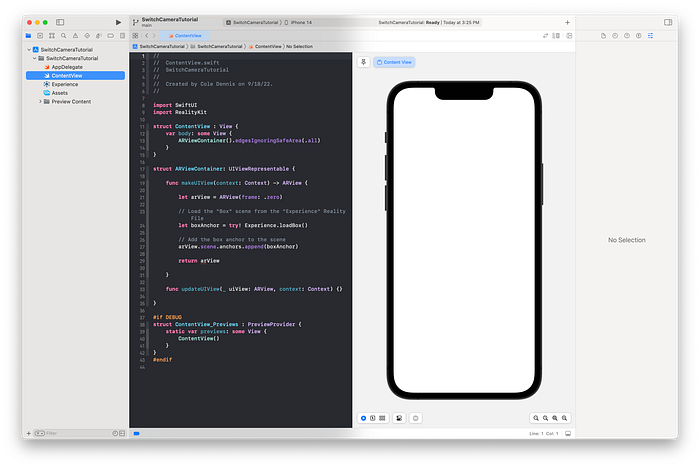Expand the Preview Content folder
Screen dimensions: 700x468
[x=40, y=101]
